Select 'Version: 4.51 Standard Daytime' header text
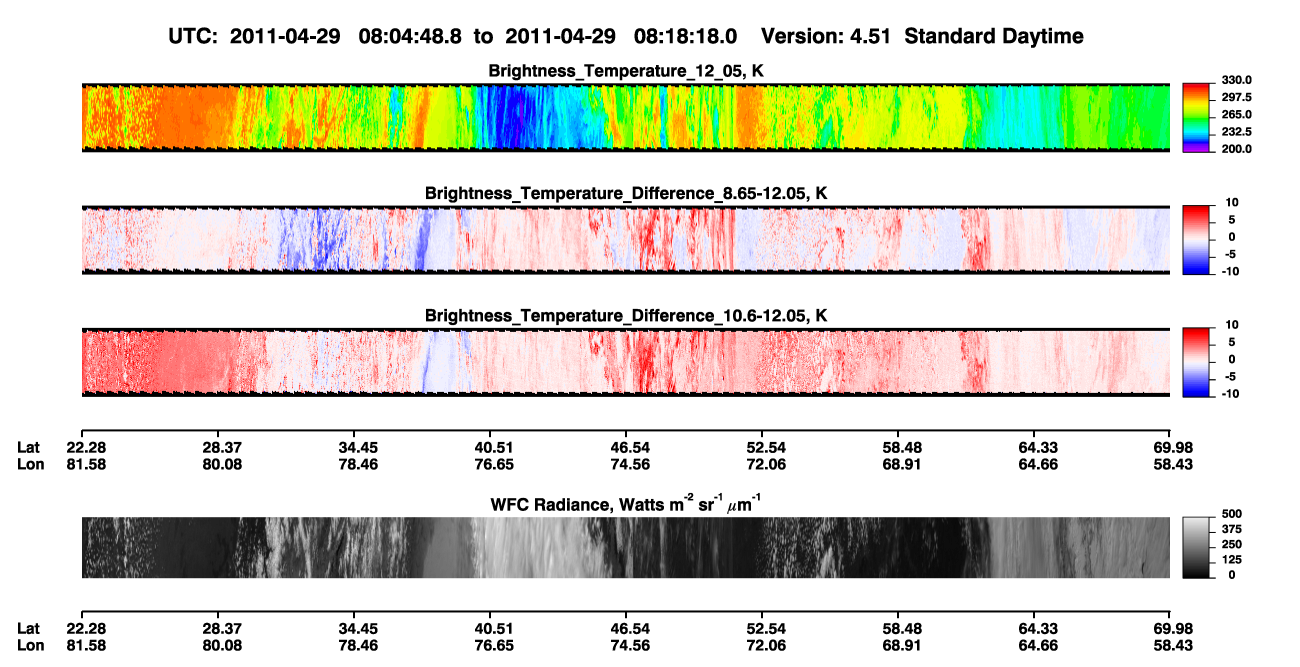Screen dimensions: 1300x667 point(922,36)
